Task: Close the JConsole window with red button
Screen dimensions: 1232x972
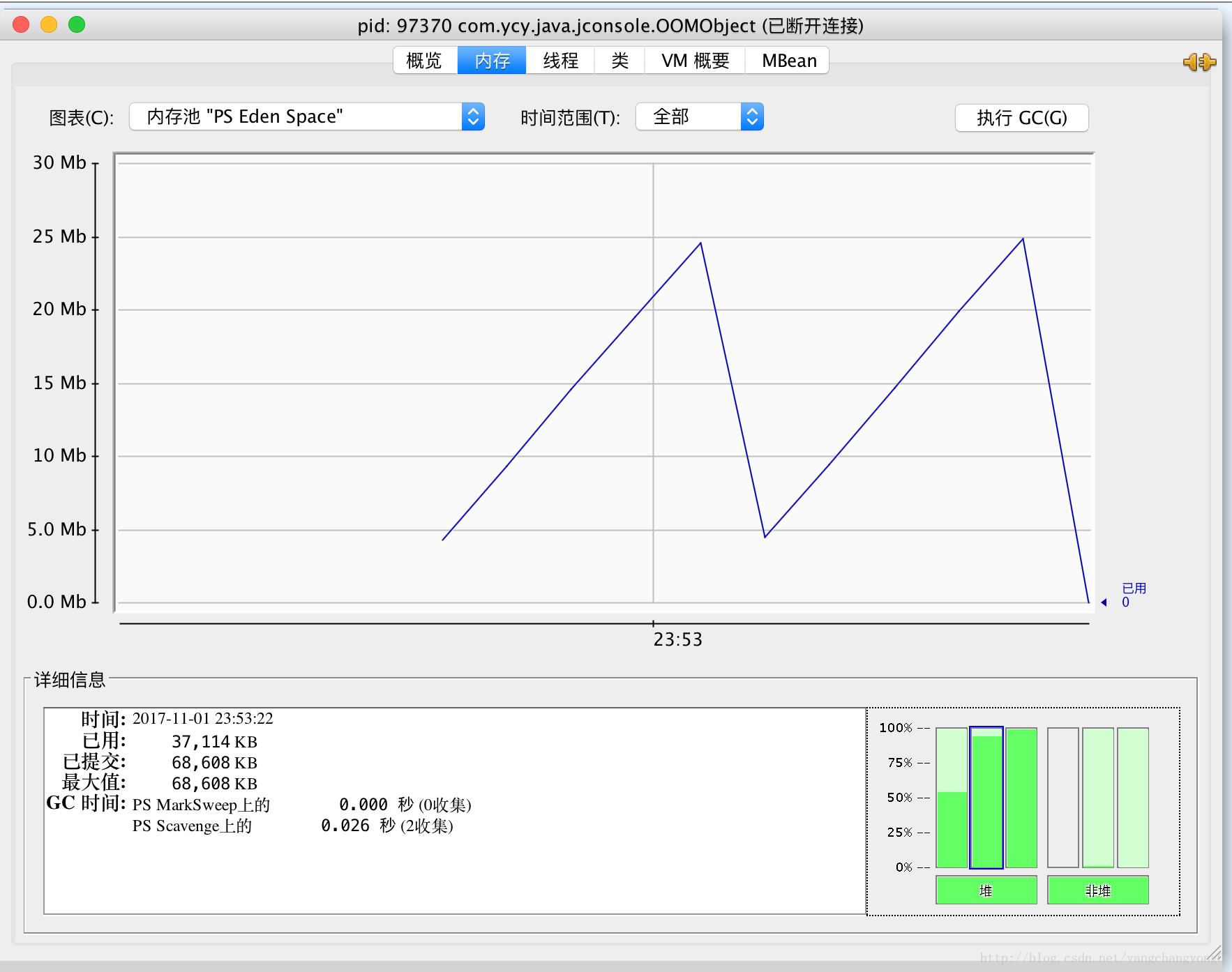Action: click(21, 24)
